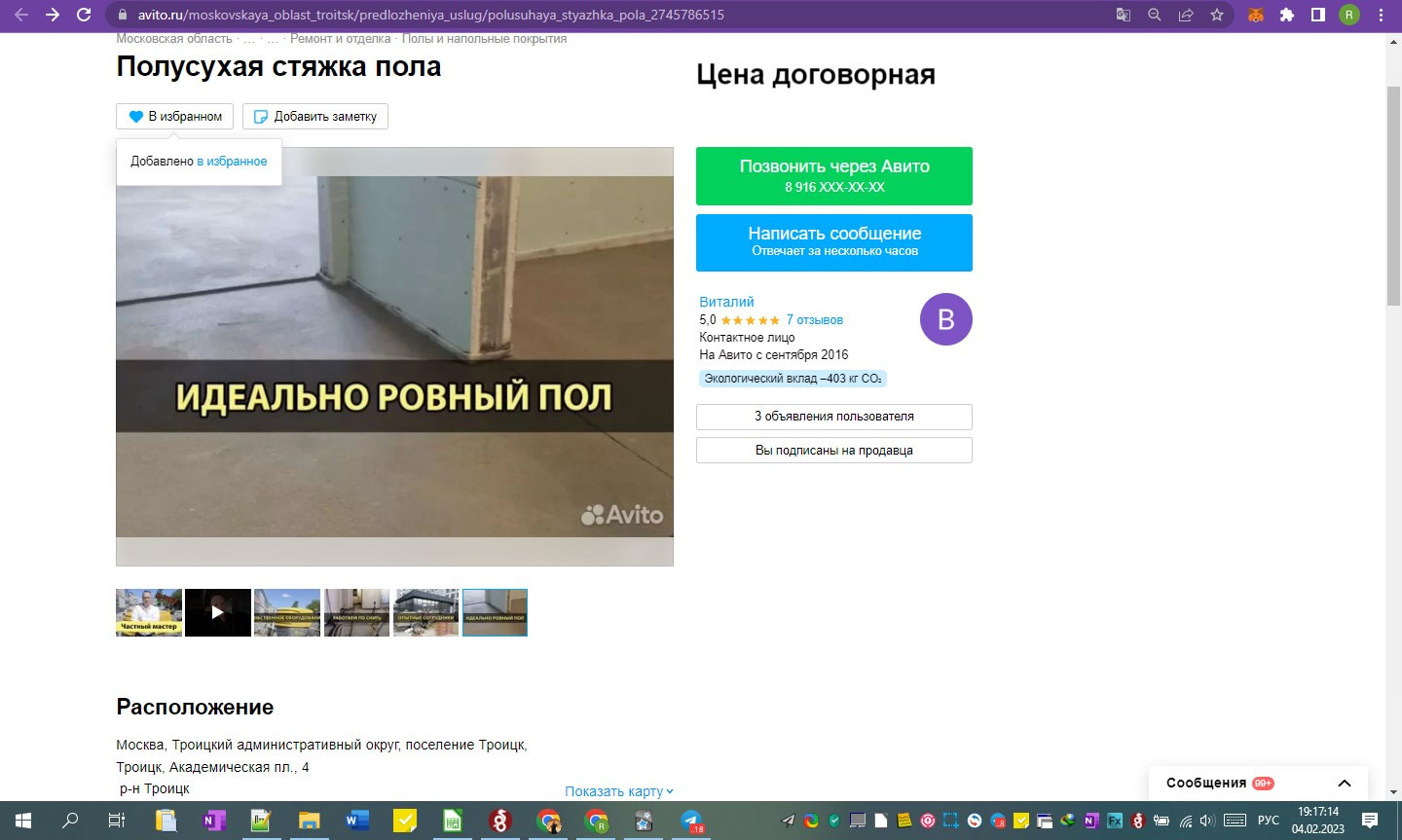Screen dimensions: 1402x840
Task: Bookmark this page with the star icon
Action: pos(1217,15)
